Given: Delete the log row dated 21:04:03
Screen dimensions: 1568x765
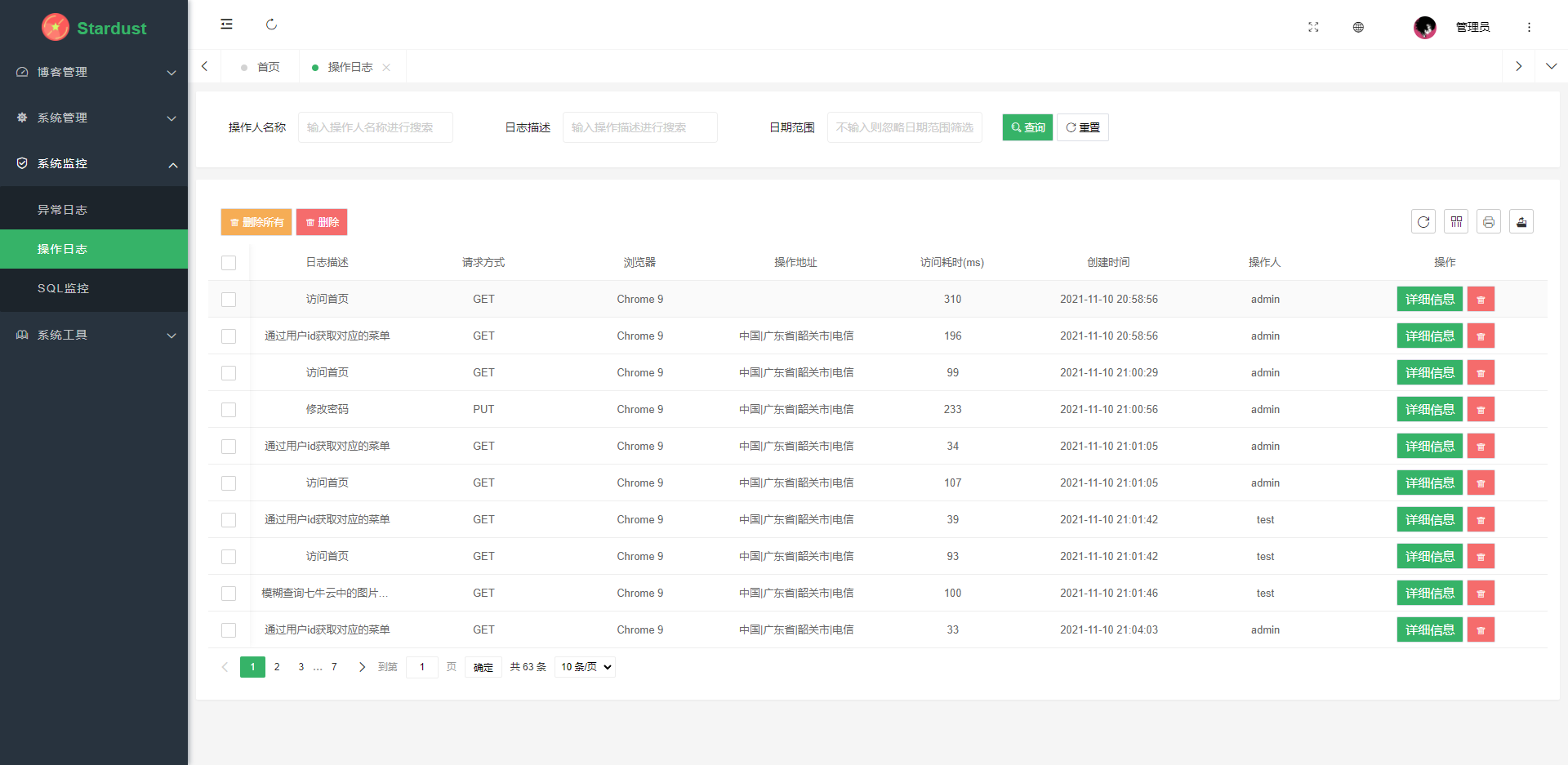Looking at the screenshot, I should [x=1481, y=630].
